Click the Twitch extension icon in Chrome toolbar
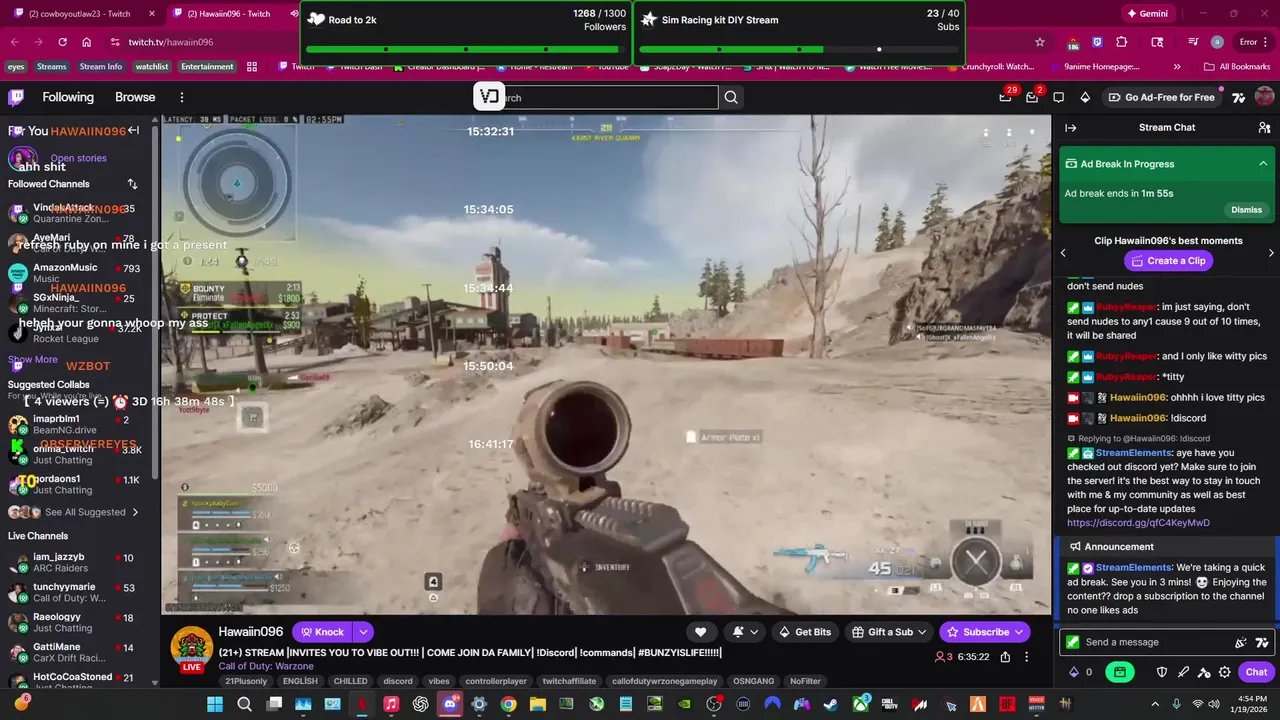The width and height of the screenshot is (1280, 720). (x=1097, y=42)
